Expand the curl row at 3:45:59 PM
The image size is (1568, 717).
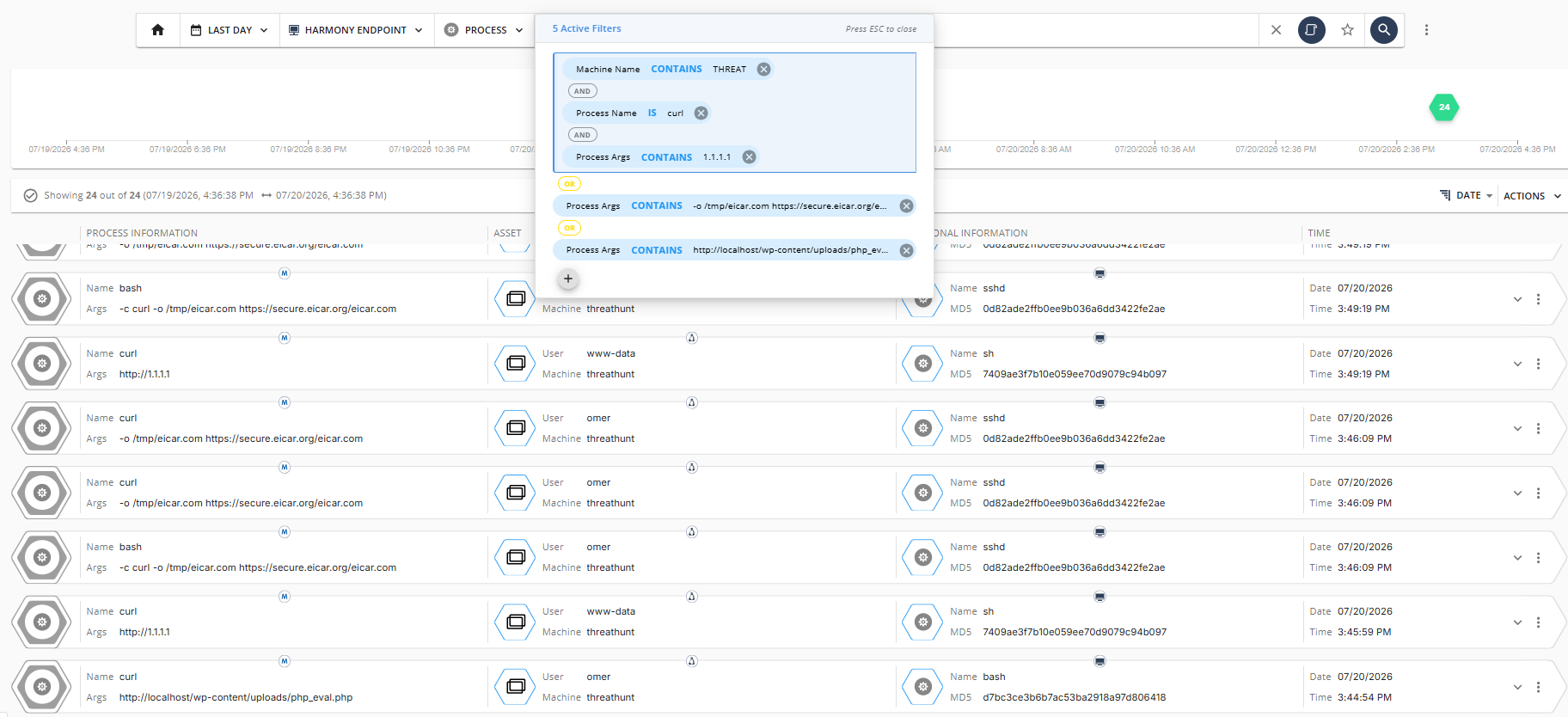click(x=1517, y=622)
